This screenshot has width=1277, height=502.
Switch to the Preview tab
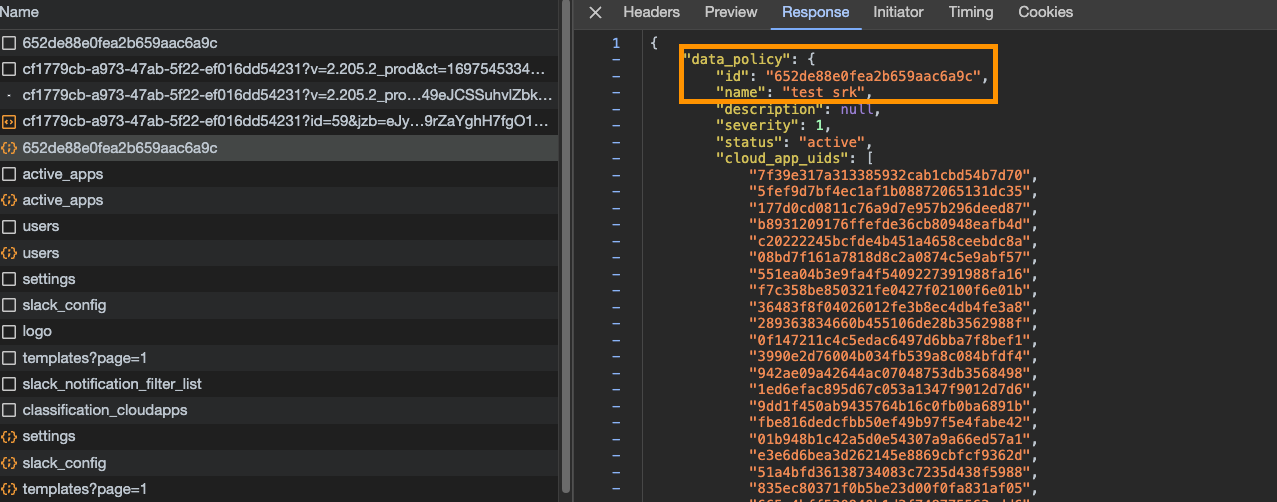pos(731,13)
